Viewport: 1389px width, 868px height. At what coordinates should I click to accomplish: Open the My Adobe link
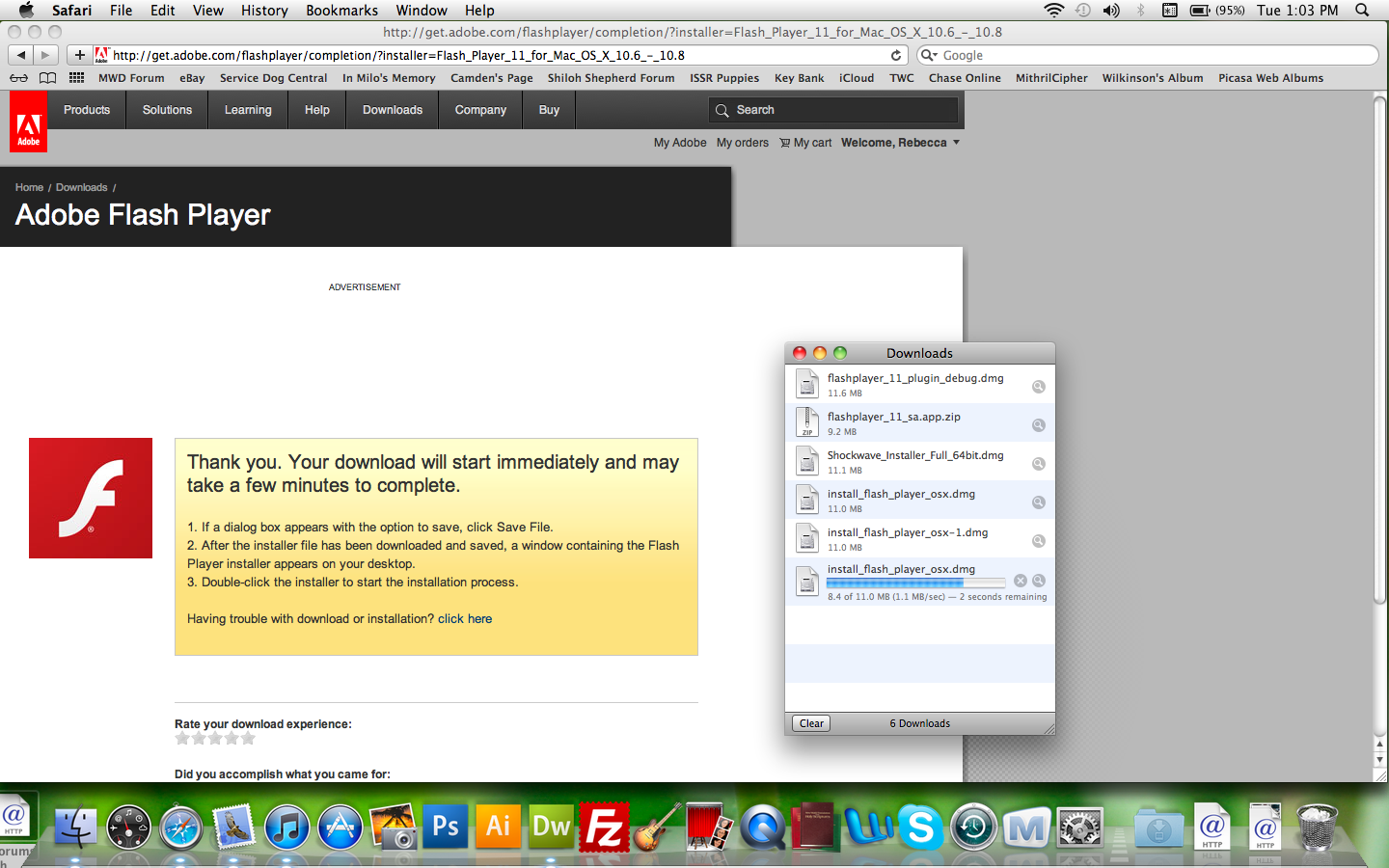(x=680, y=143)
